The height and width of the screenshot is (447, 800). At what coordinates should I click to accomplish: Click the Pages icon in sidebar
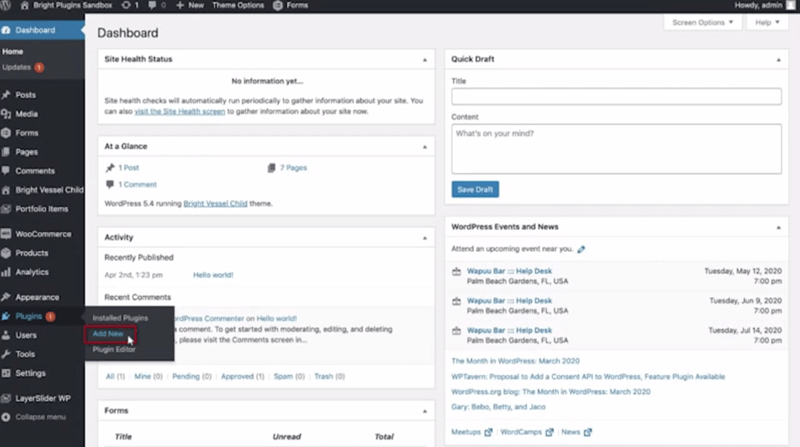pos(6,152)
